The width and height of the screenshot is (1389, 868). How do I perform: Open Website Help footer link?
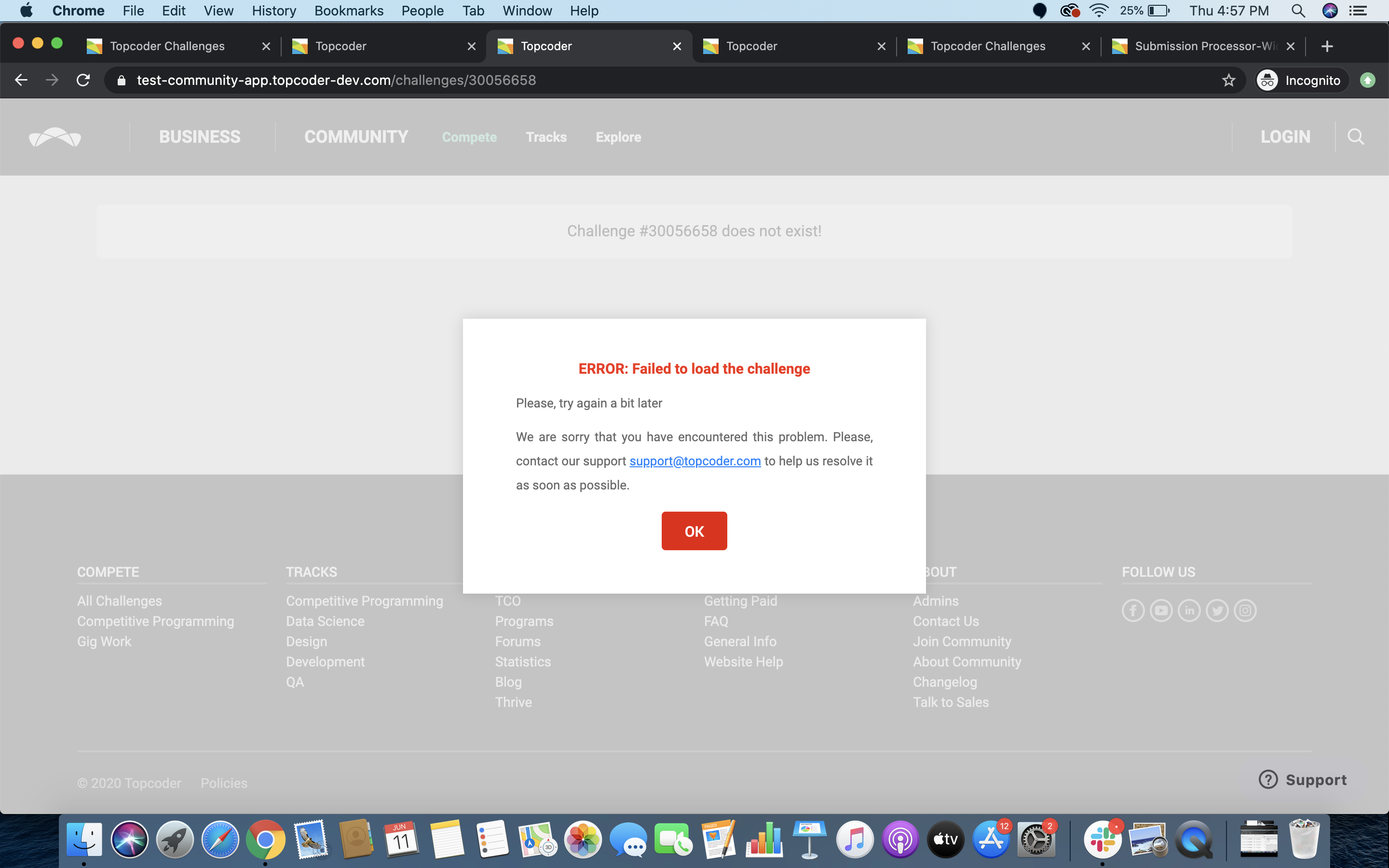click(x=743, y=662)
